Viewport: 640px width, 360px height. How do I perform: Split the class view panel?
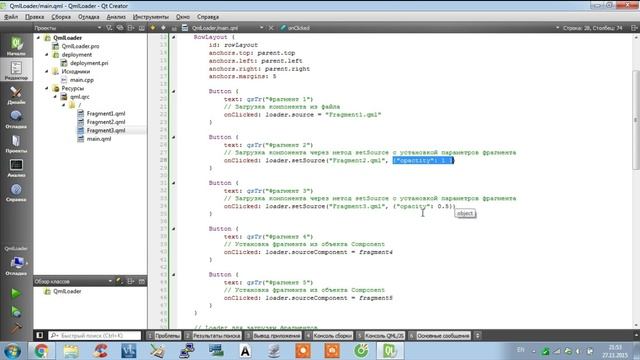(131, 281)
